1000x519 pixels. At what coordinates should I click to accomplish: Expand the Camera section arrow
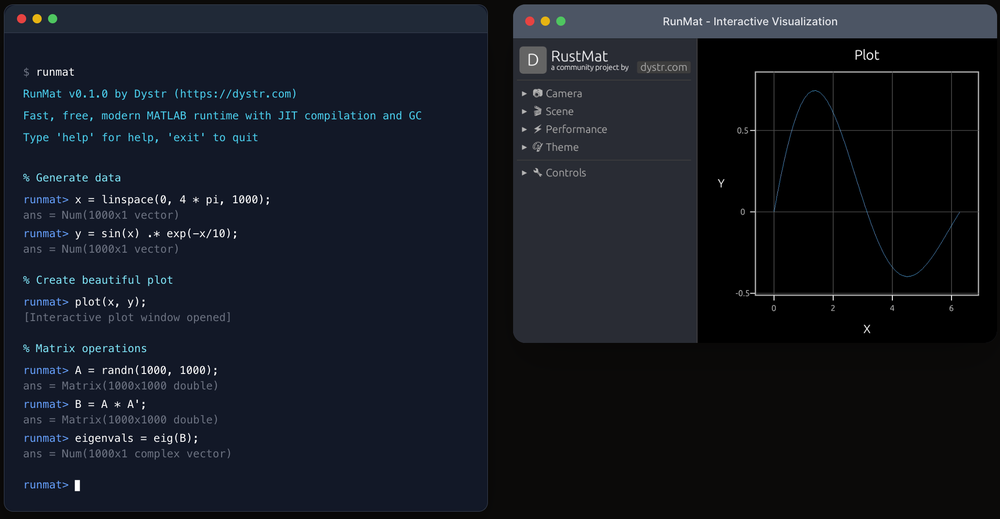pos(525,94)
